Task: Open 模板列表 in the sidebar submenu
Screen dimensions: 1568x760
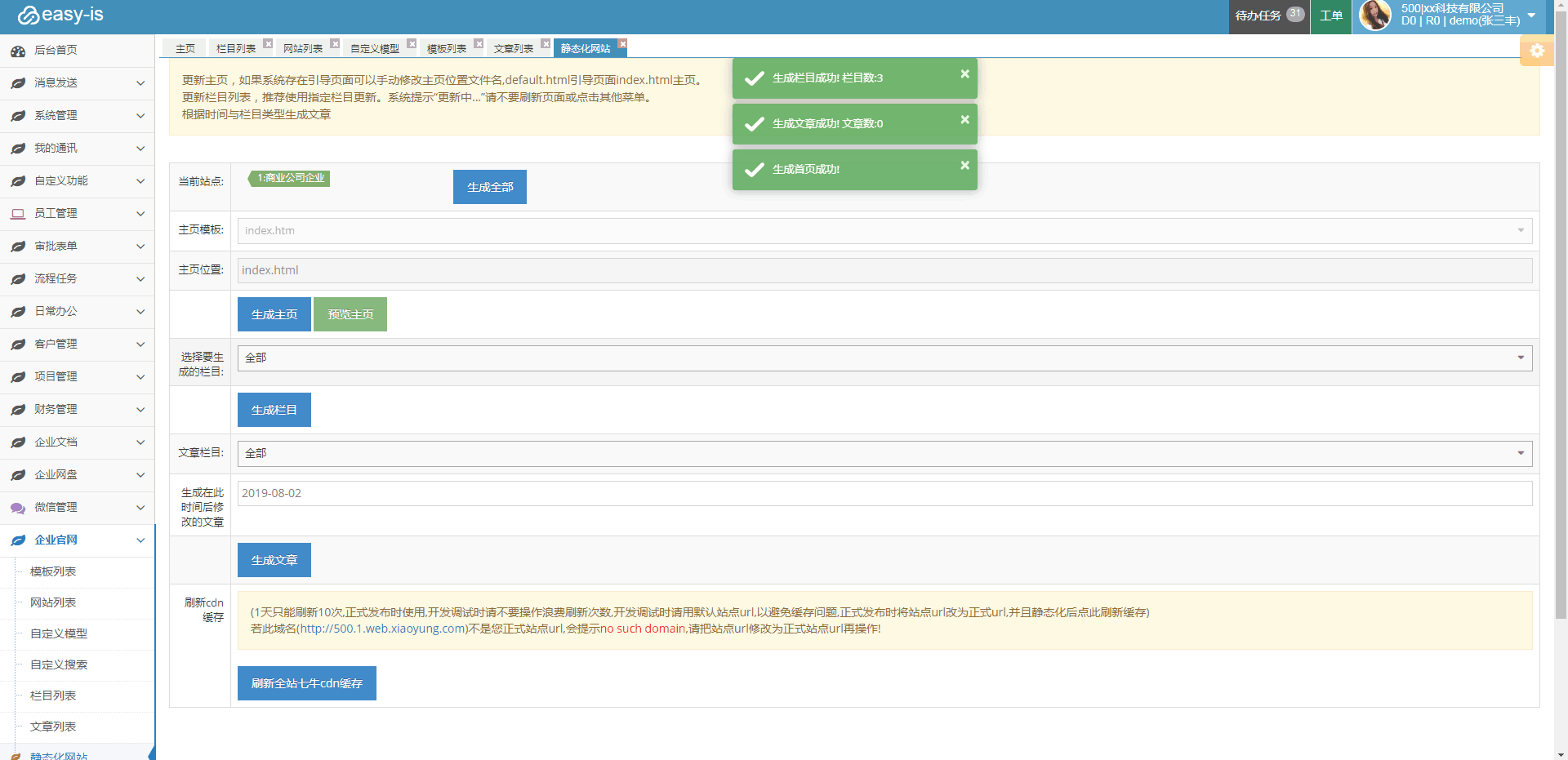Action: pyautogui.click(x=53, y=571)
